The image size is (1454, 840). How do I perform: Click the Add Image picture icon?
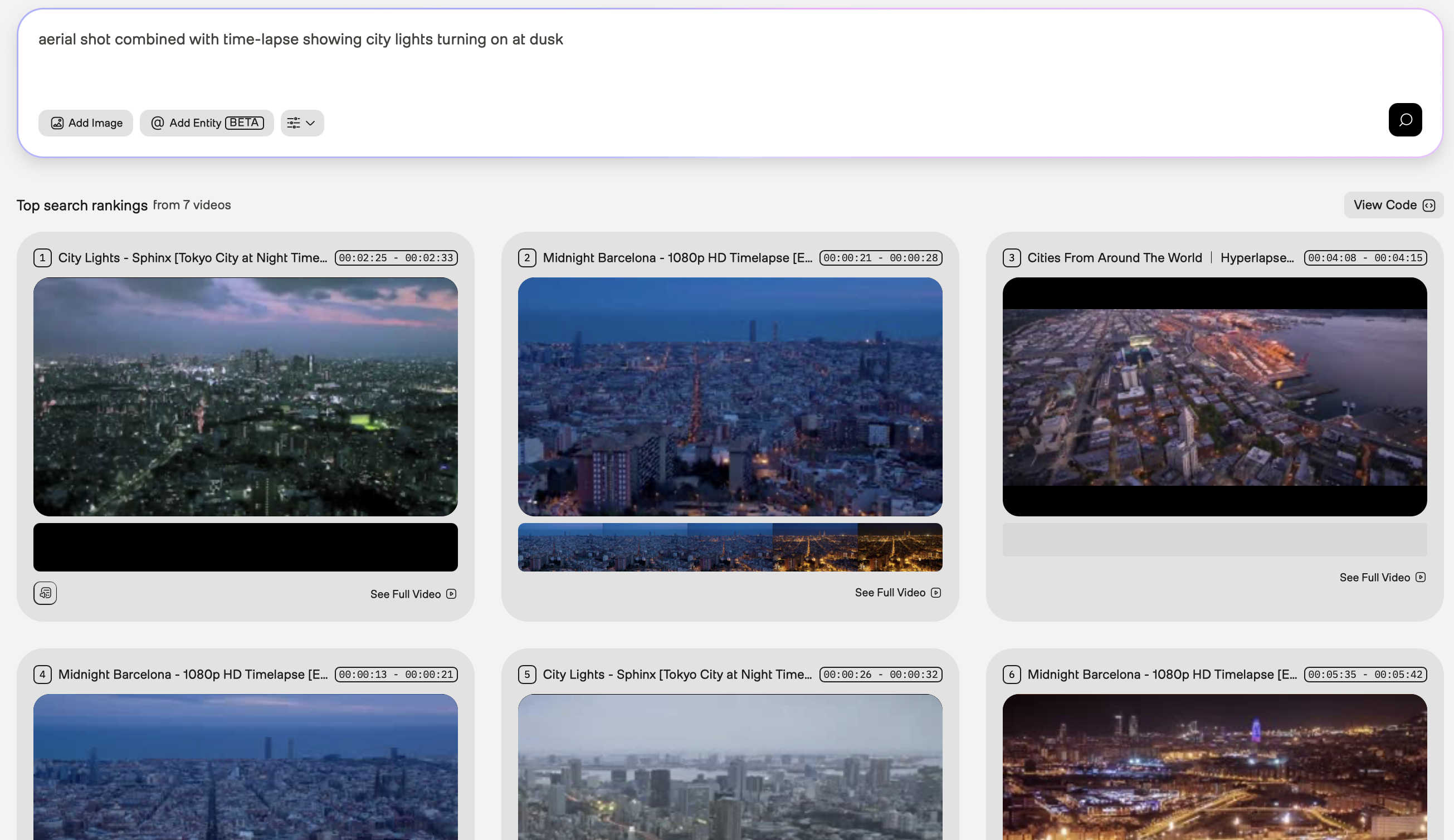[x=57, y=123]
